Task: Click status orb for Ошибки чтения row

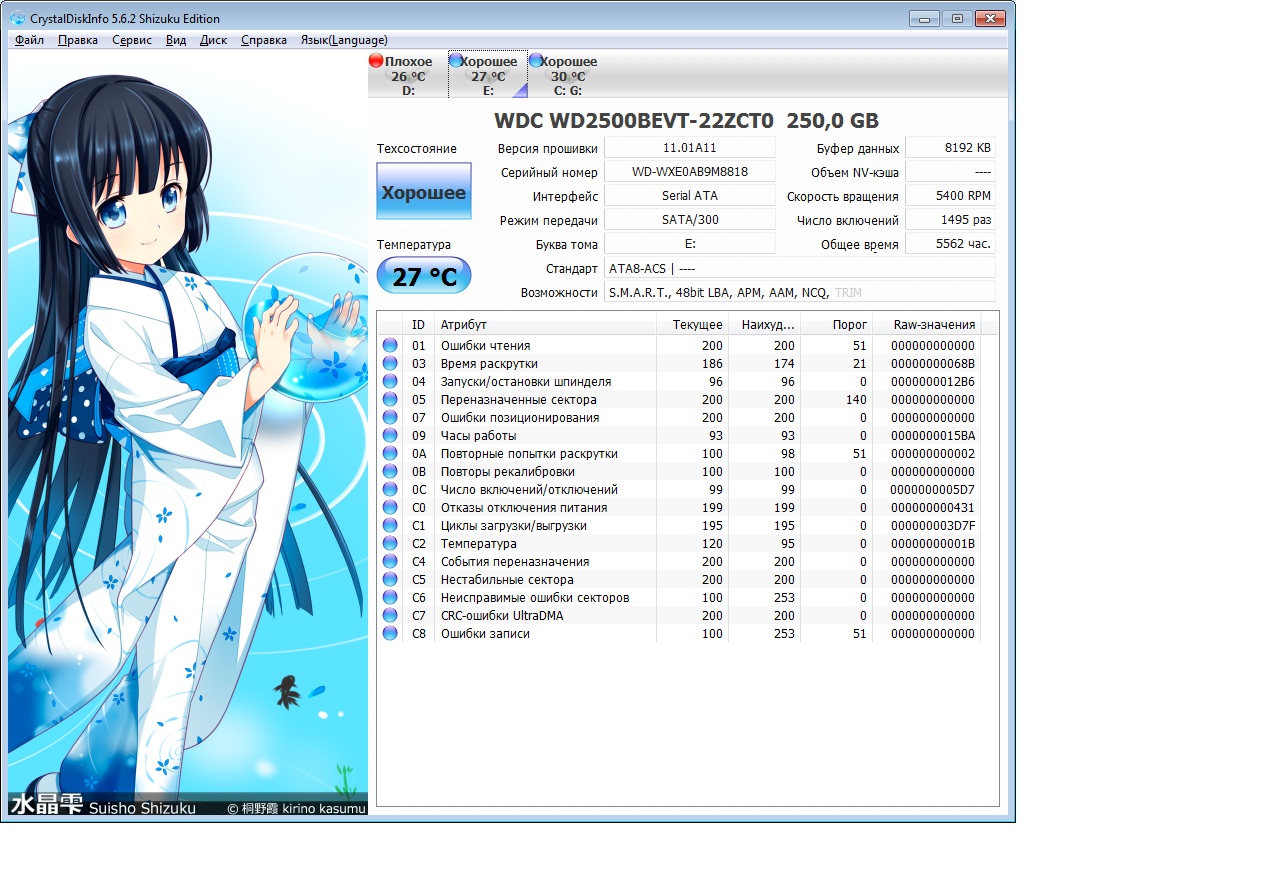Action: click(390, 346)
